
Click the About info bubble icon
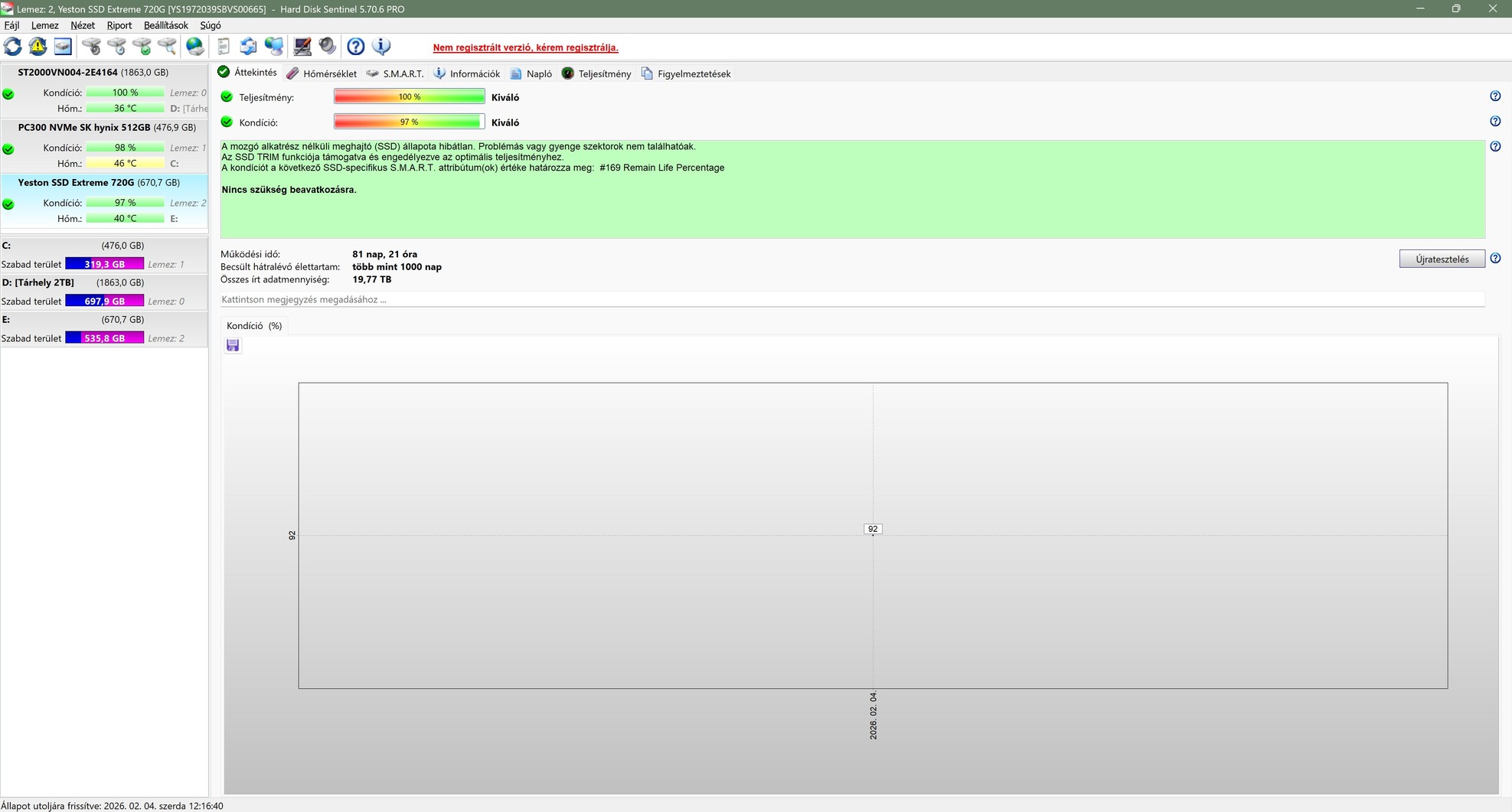[381, 47]
